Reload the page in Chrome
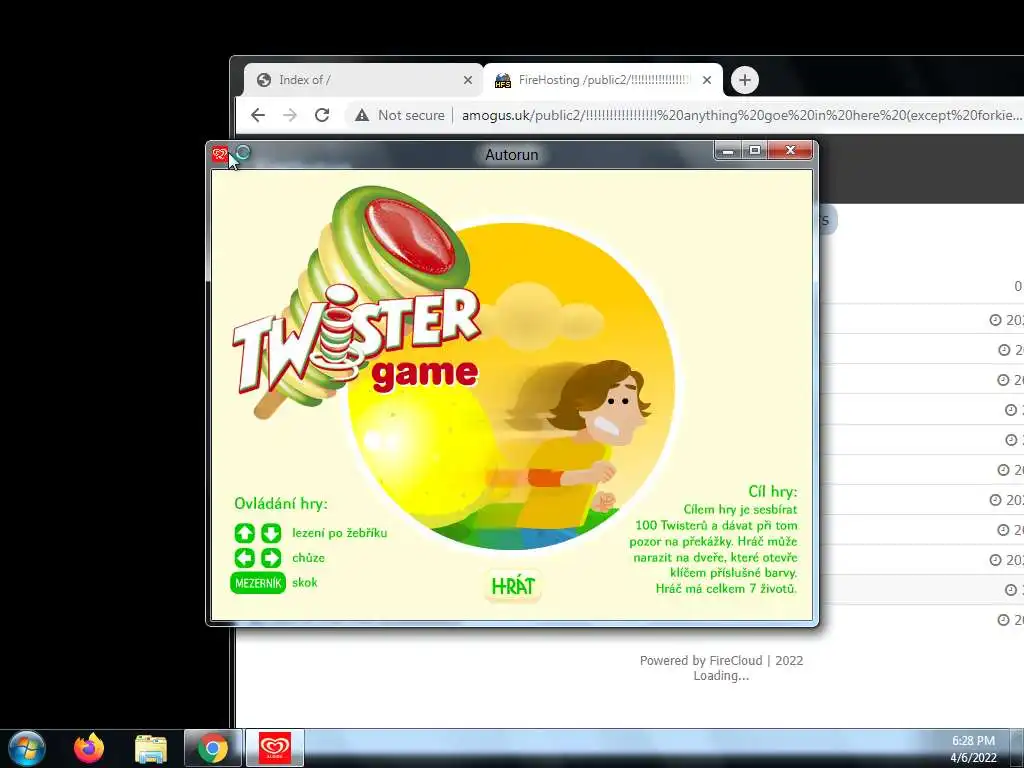Screen dimensions: 1024x768 (322, 115)
